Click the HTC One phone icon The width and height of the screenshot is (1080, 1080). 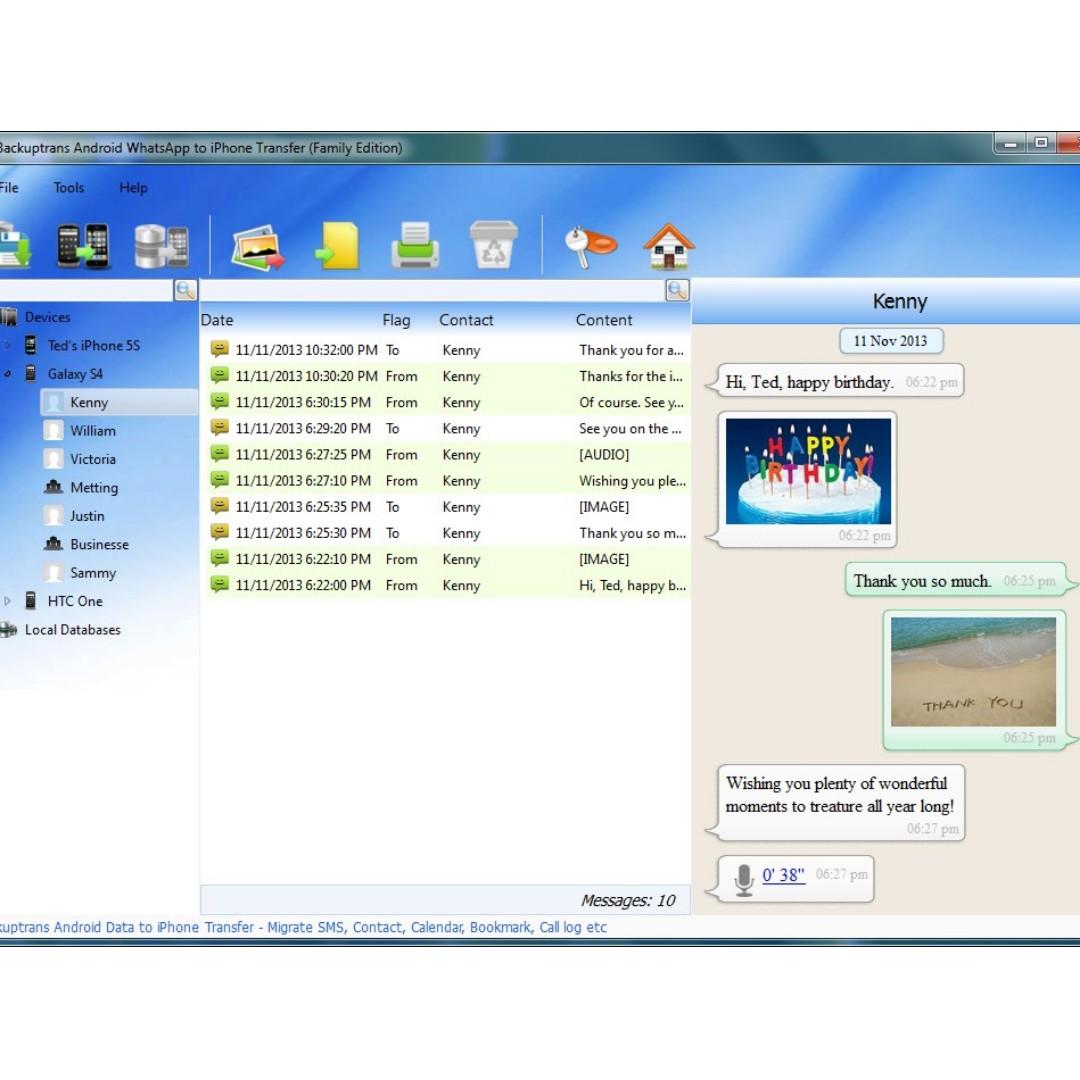[x=30, y=601]
